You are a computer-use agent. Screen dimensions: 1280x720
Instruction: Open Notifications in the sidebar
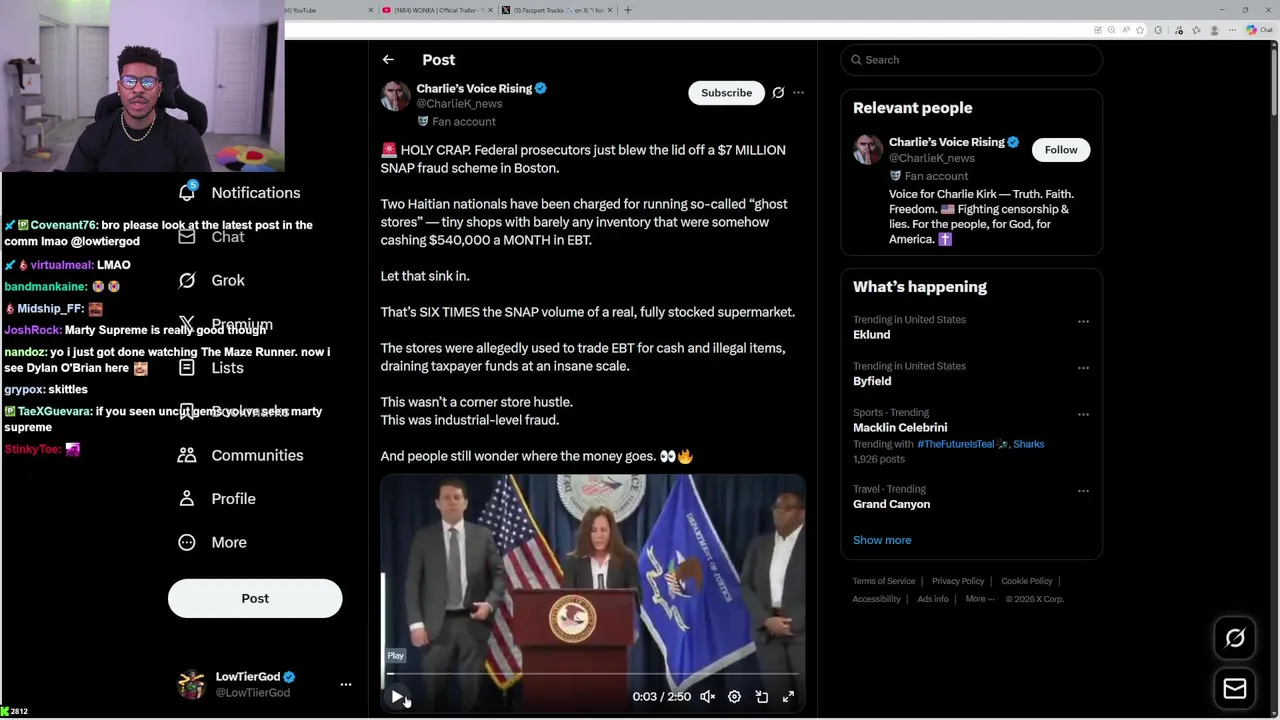(x=239, y=192)
